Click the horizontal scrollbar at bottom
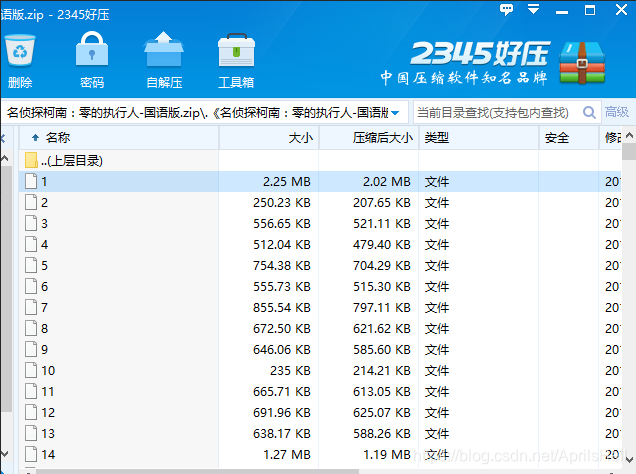The height and width of the screenshot is (474, 636). tap(197, 472)
